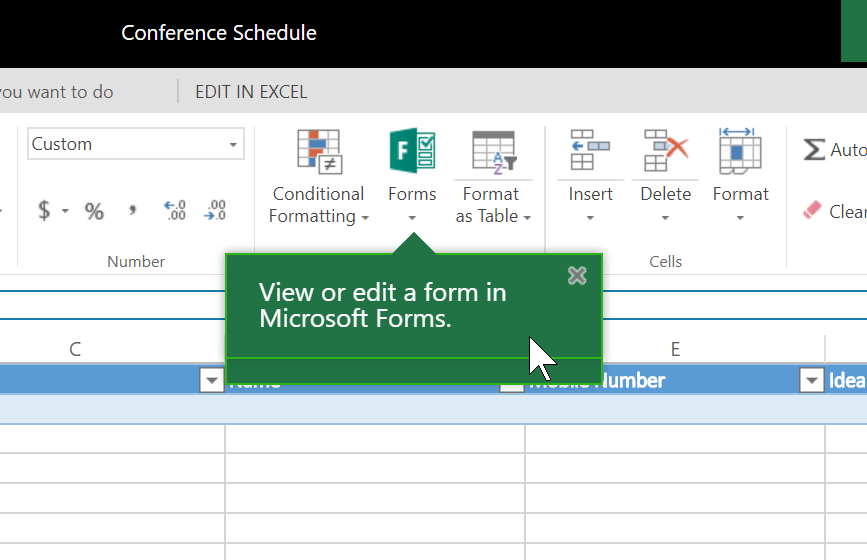Screen dimensions: 867x560
Task: Click the Microsoft Forms icon
Action: click(412, 150)
